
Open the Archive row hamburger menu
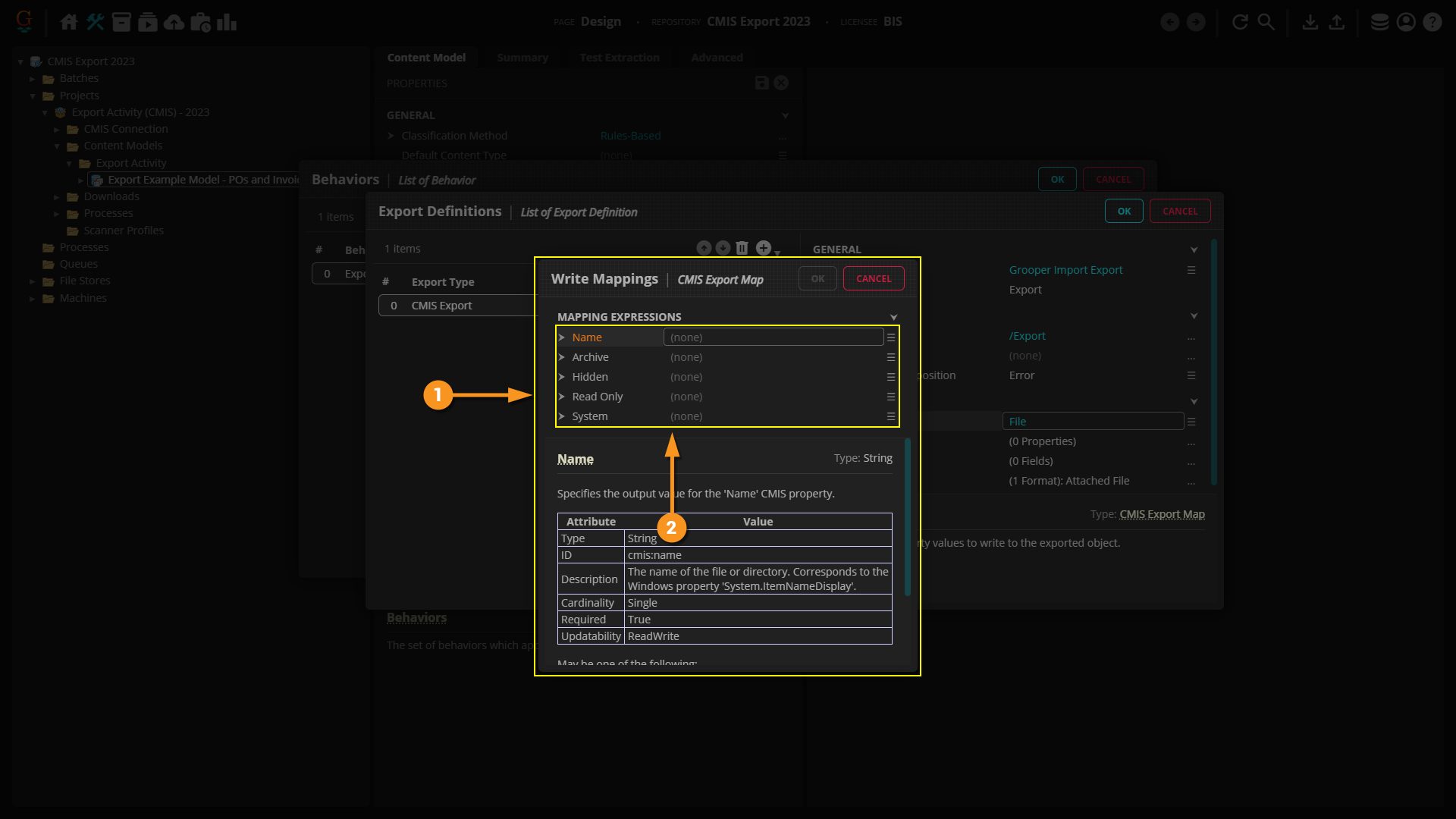[x=891, y=357]
